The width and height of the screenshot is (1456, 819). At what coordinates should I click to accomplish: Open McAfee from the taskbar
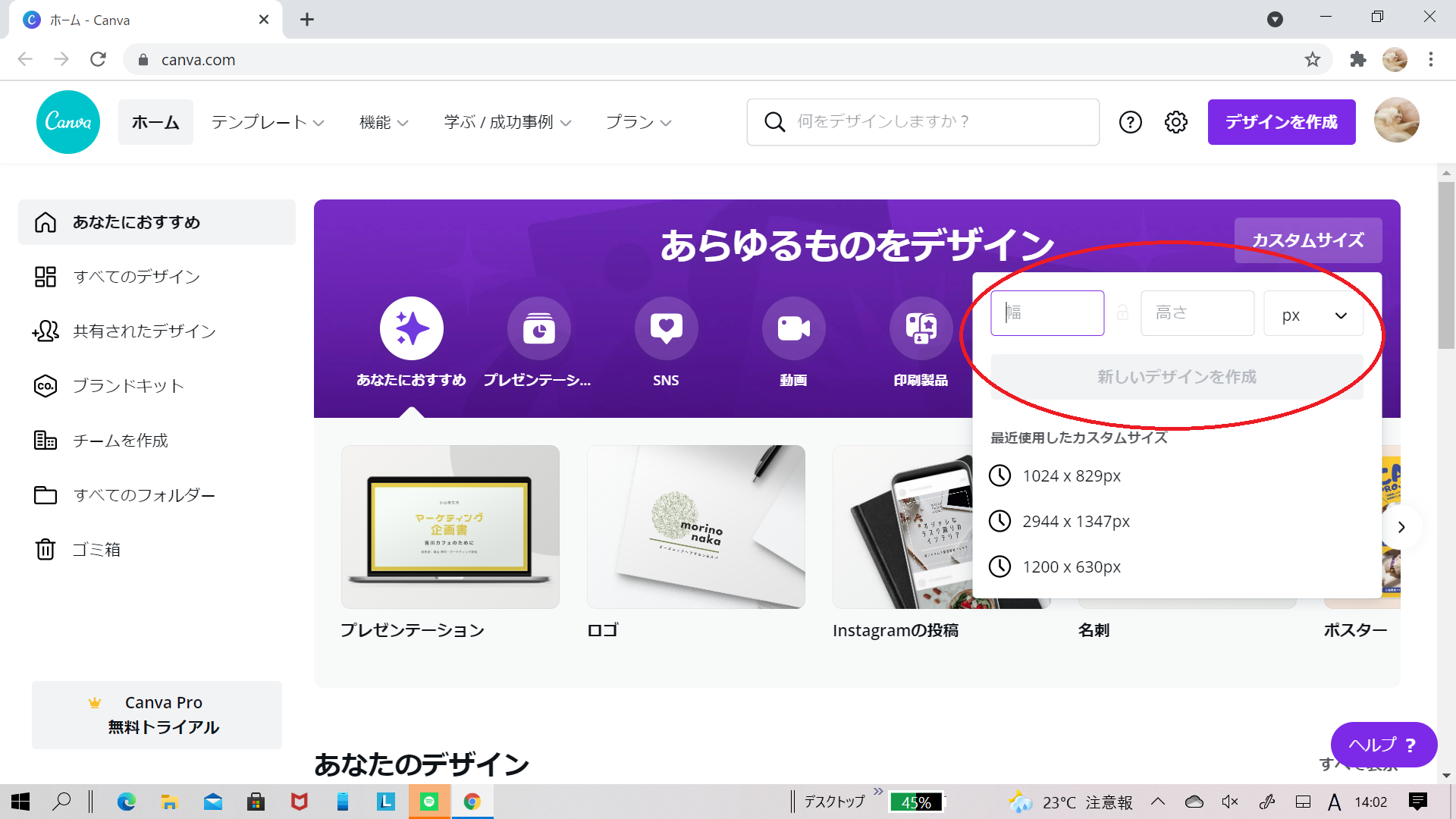(x=300, y=802)
